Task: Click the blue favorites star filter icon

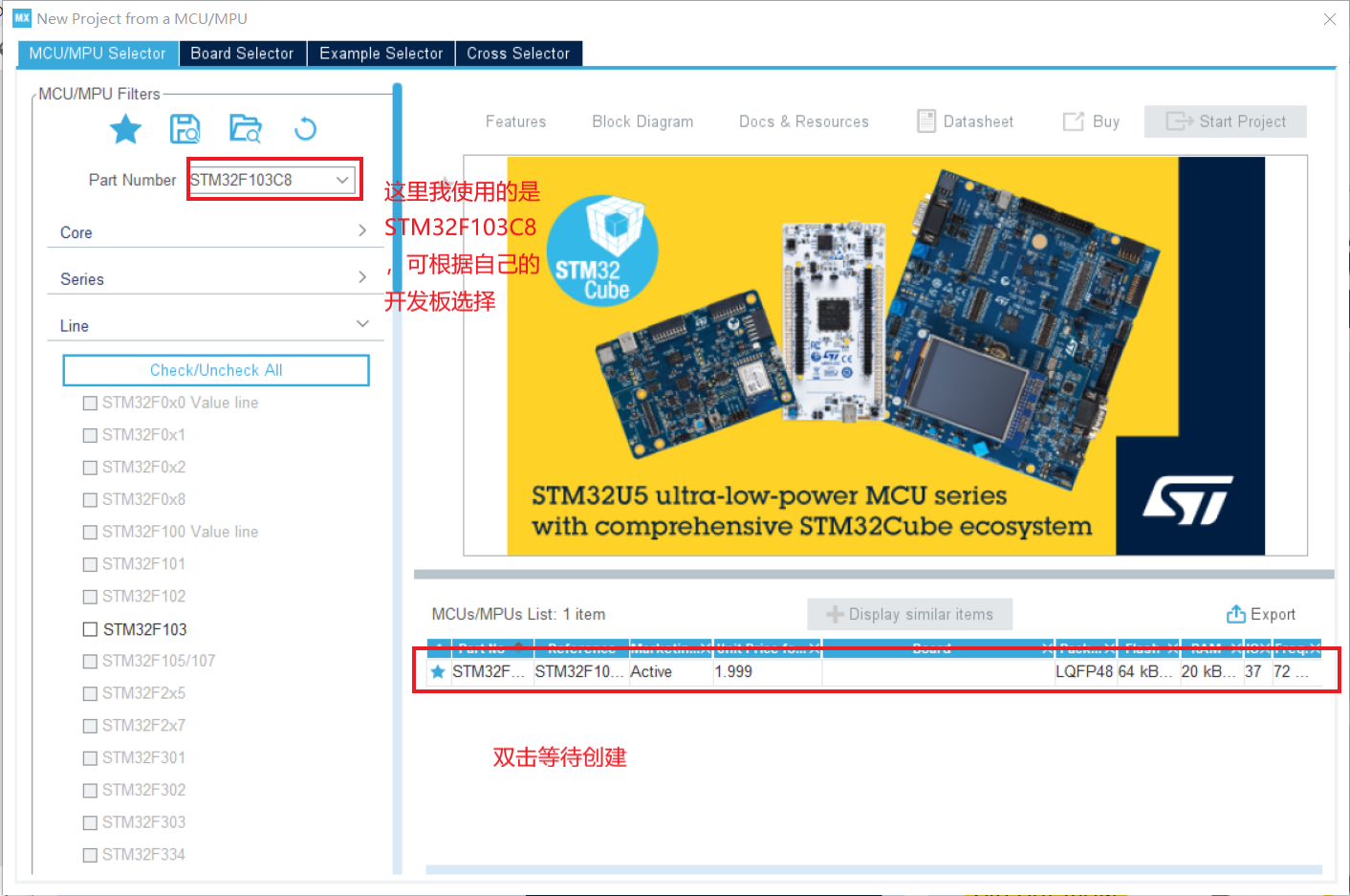Action: click(x=125, y=128)
